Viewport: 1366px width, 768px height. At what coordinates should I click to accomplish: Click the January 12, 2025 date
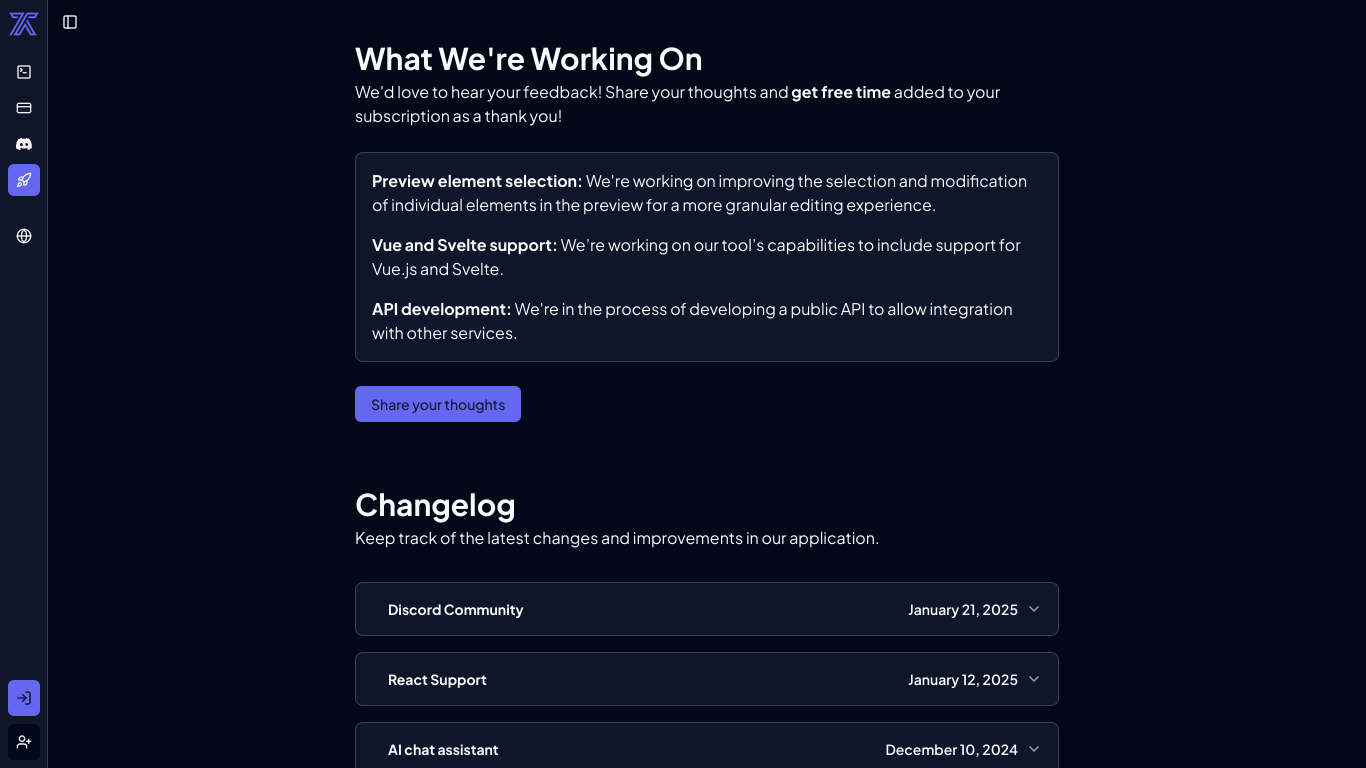(963, 680)
